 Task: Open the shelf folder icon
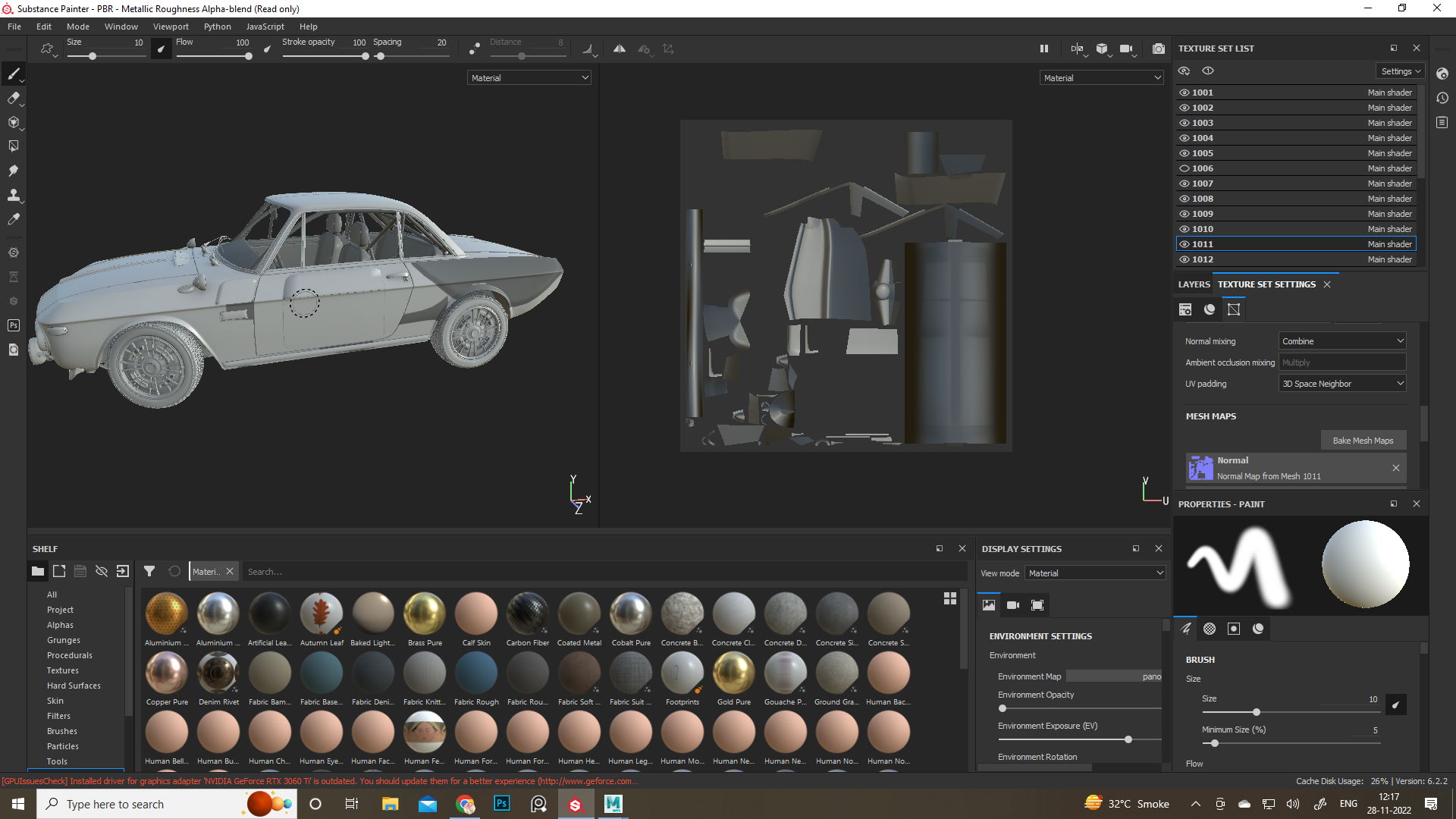pyautogui.click(x=38, y=571)
